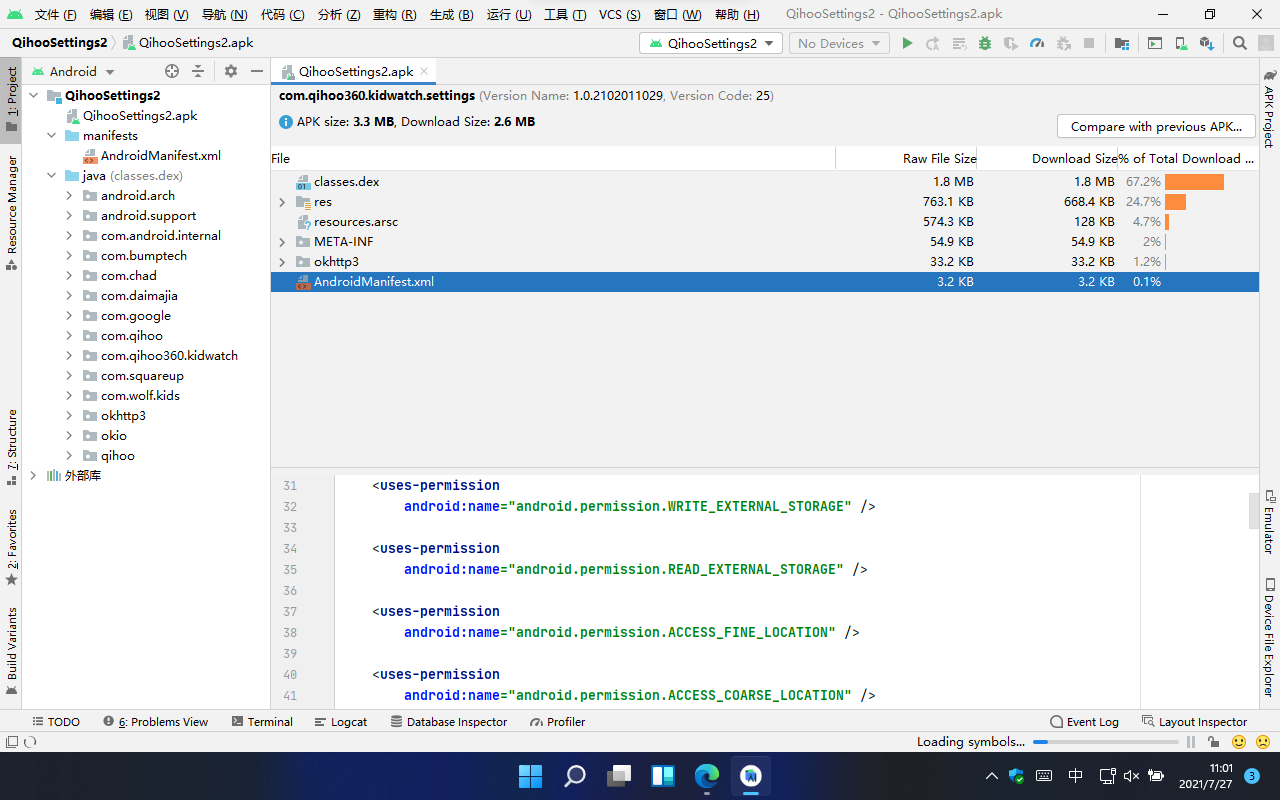Run the app with green play icon
Viewport: 1280px width, 800px height.
(x=907, y=43)
